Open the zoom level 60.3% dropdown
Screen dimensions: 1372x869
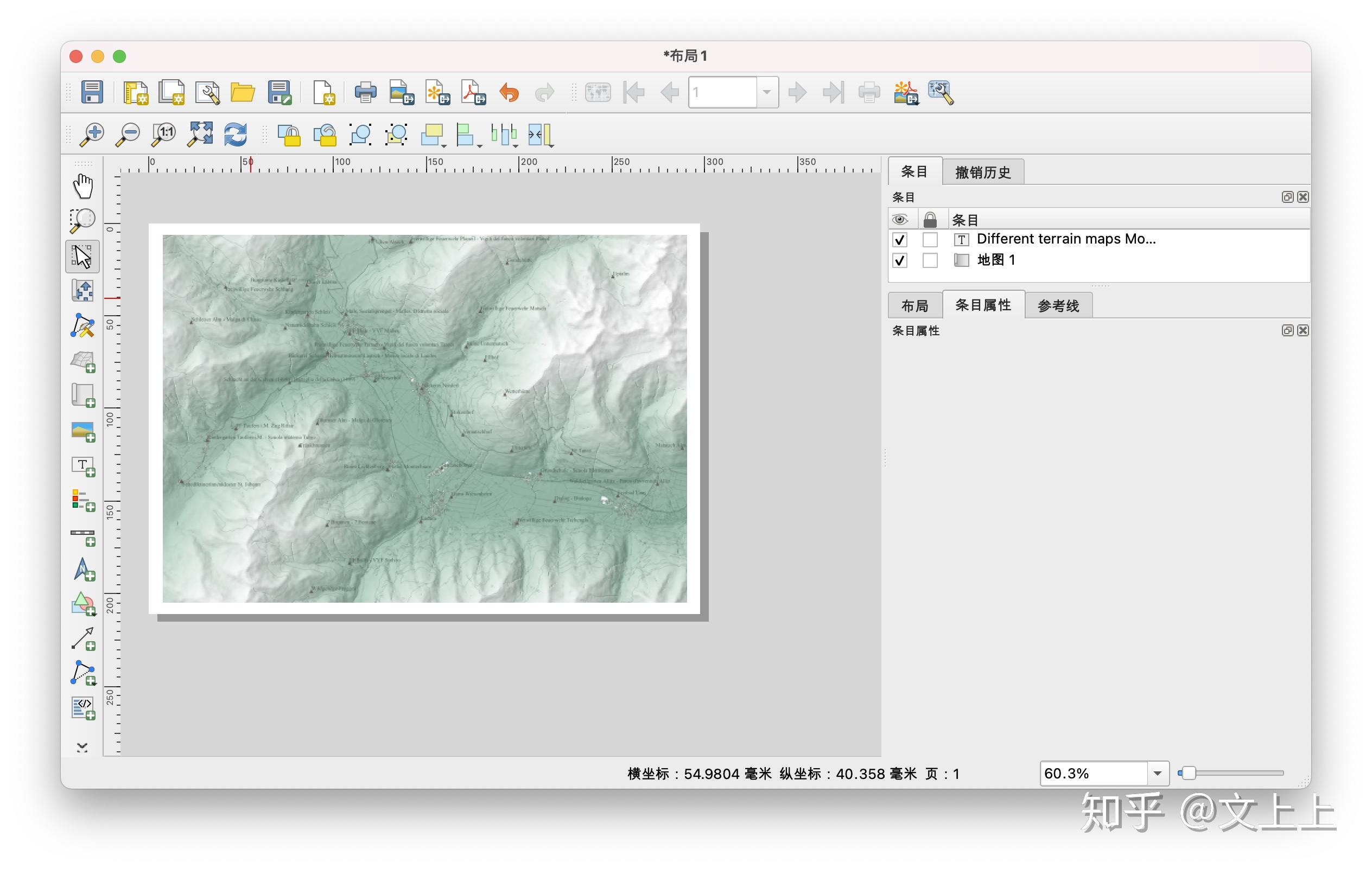[x=1157, y=774]
